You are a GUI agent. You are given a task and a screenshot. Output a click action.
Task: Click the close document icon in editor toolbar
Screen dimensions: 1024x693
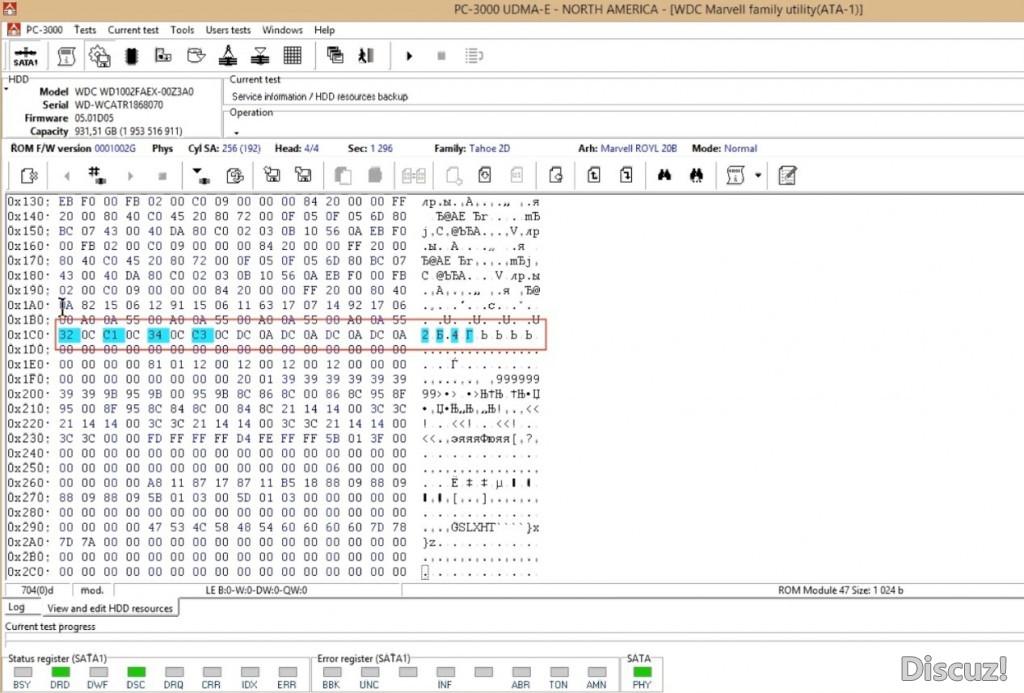click(x=29, y=175)
